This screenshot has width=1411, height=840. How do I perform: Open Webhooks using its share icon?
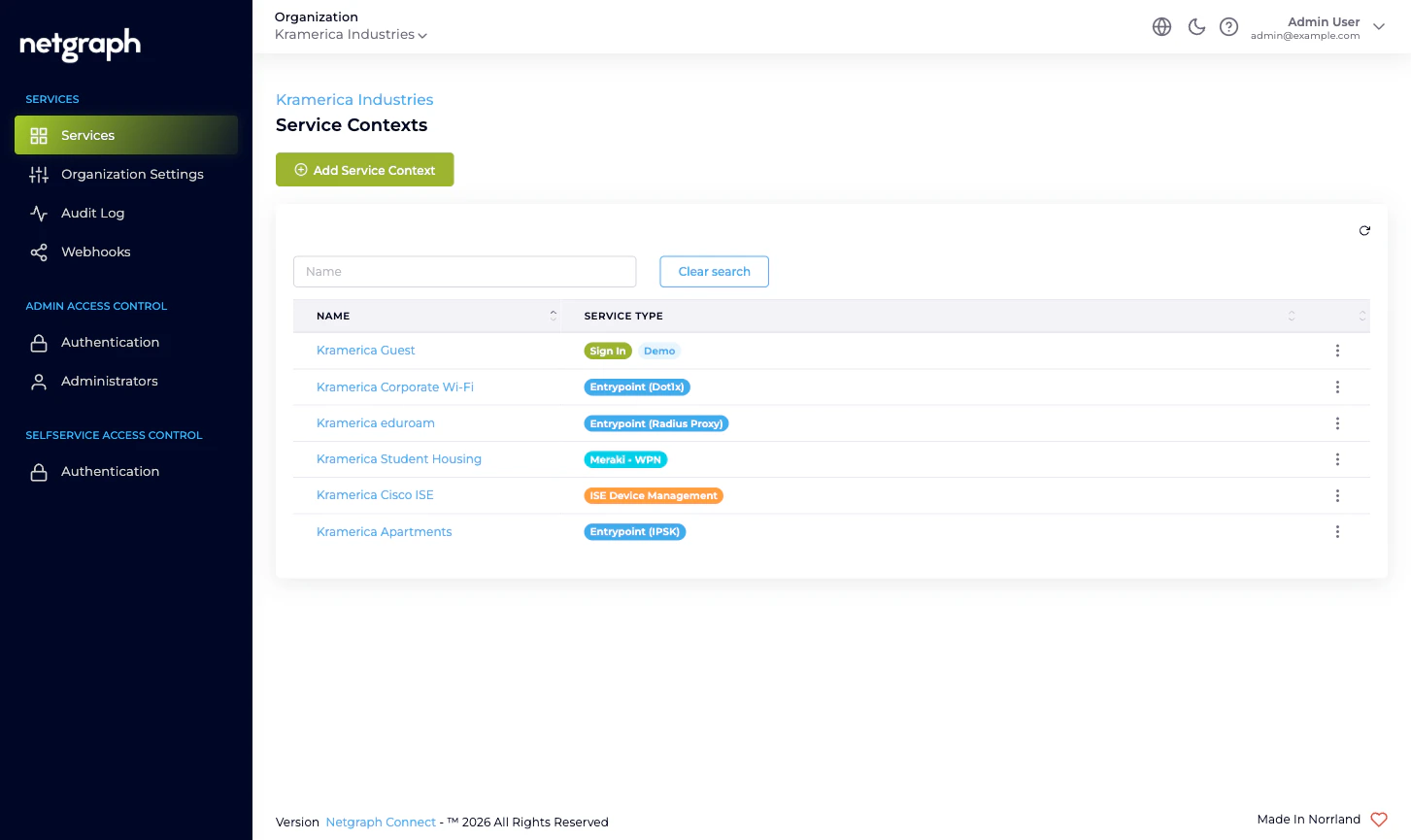[x=39, y=252]
